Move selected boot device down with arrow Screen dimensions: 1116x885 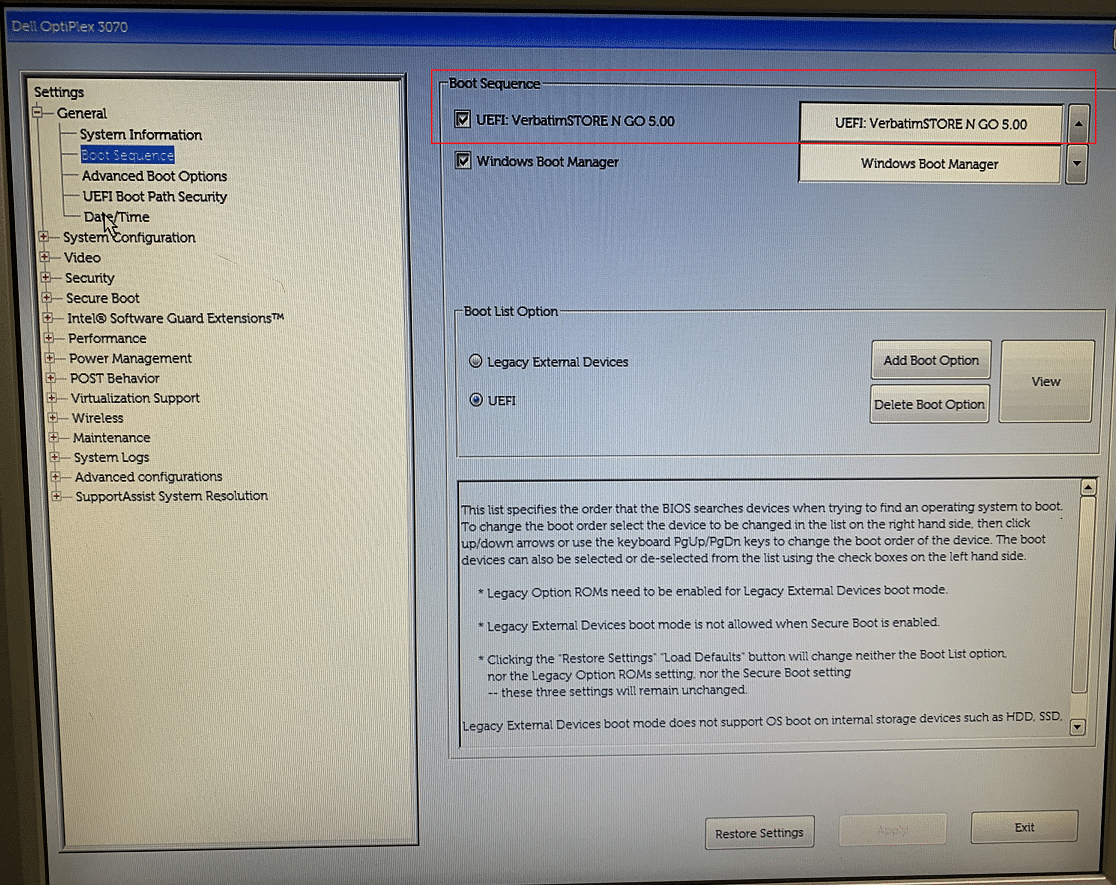pos(1077,164)
